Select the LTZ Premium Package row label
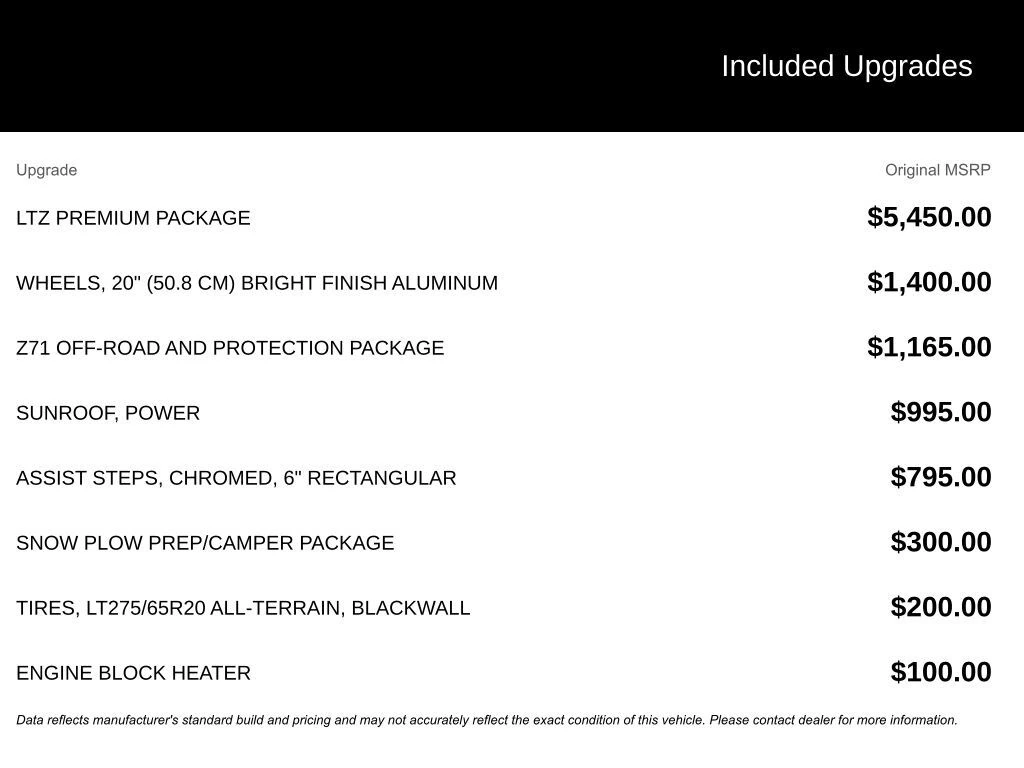The width and height of the screenshot is (1024, 768). [133, 218]
